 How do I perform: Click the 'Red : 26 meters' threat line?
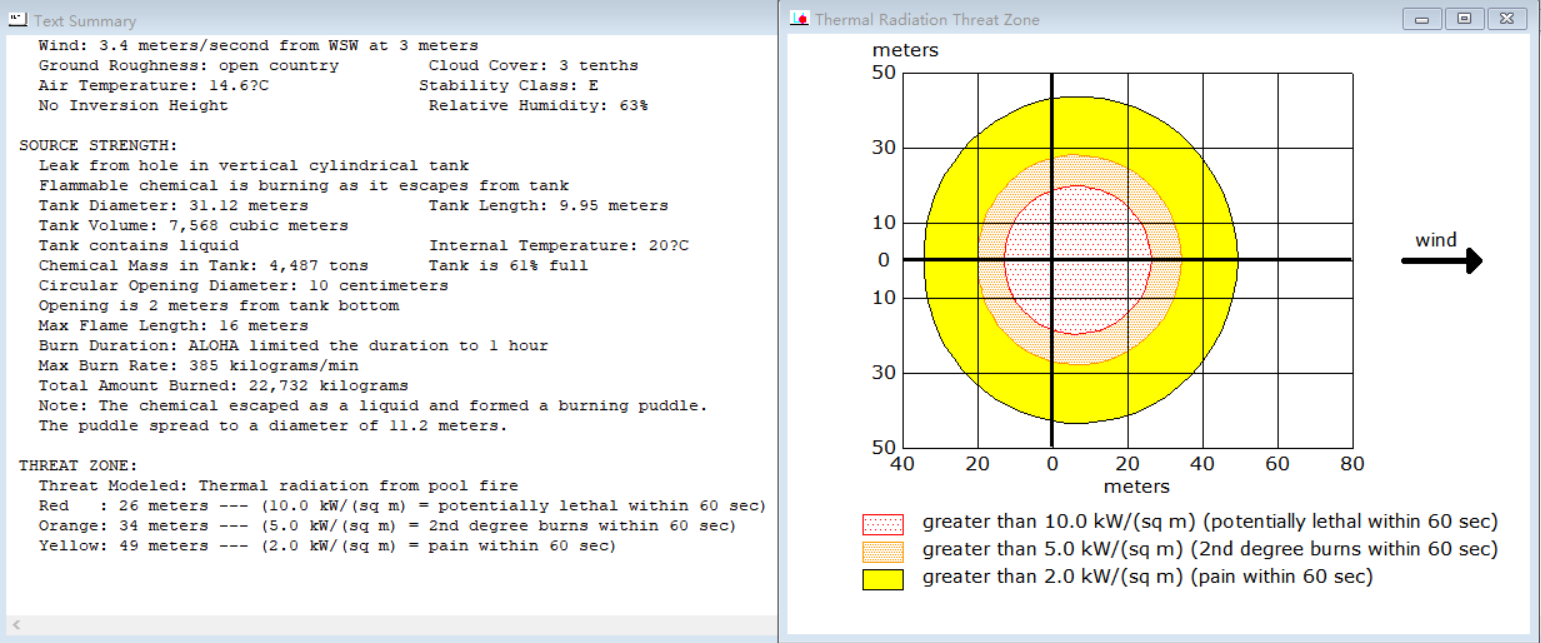(x=402, y=506)
